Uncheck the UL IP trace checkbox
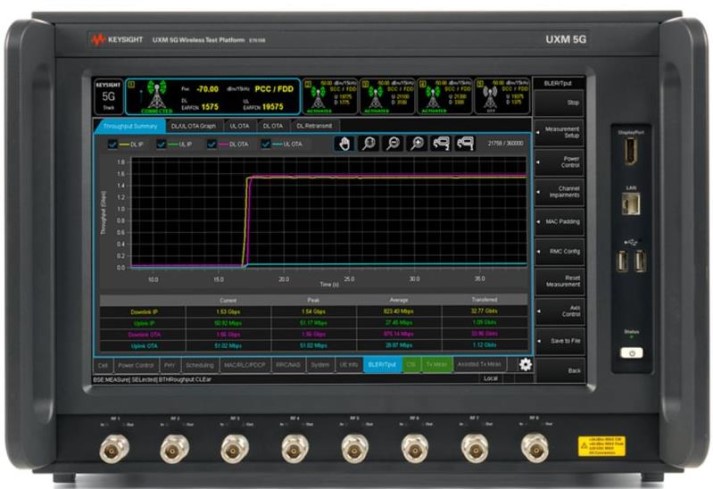 [x=160, y=144]
